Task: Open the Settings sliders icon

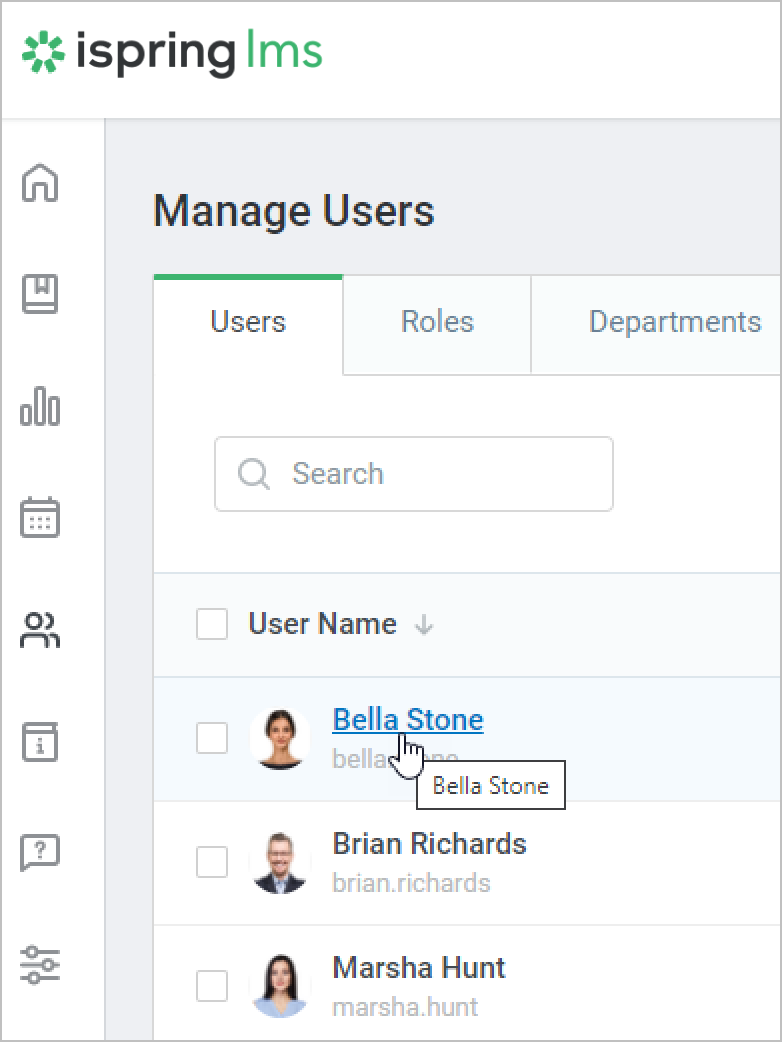Action: (x=41, y=965)
